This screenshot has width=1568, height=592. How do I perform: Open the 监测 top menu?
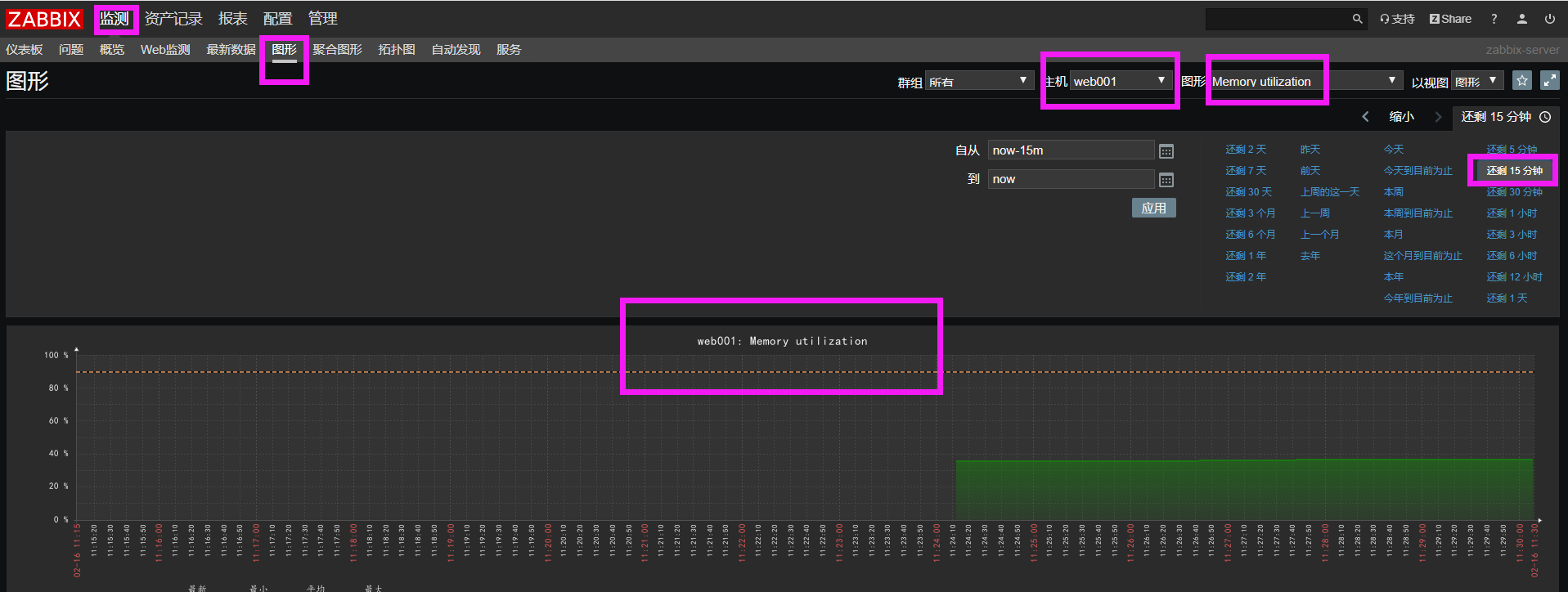pyautogui.click(x=115, y=19)
